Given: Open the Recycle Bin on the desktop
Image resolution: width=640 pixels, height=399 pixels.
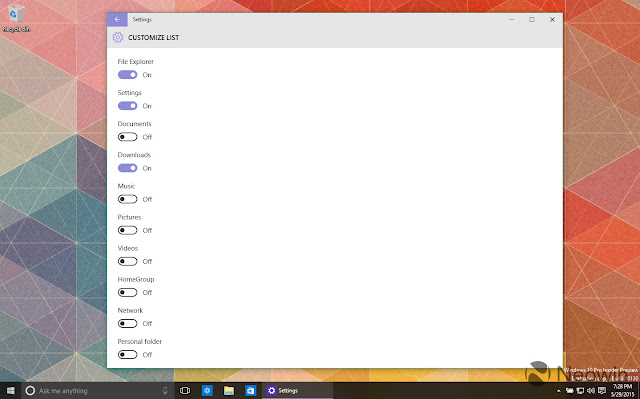Looking at the screenshot, I should tap(16, 18).
